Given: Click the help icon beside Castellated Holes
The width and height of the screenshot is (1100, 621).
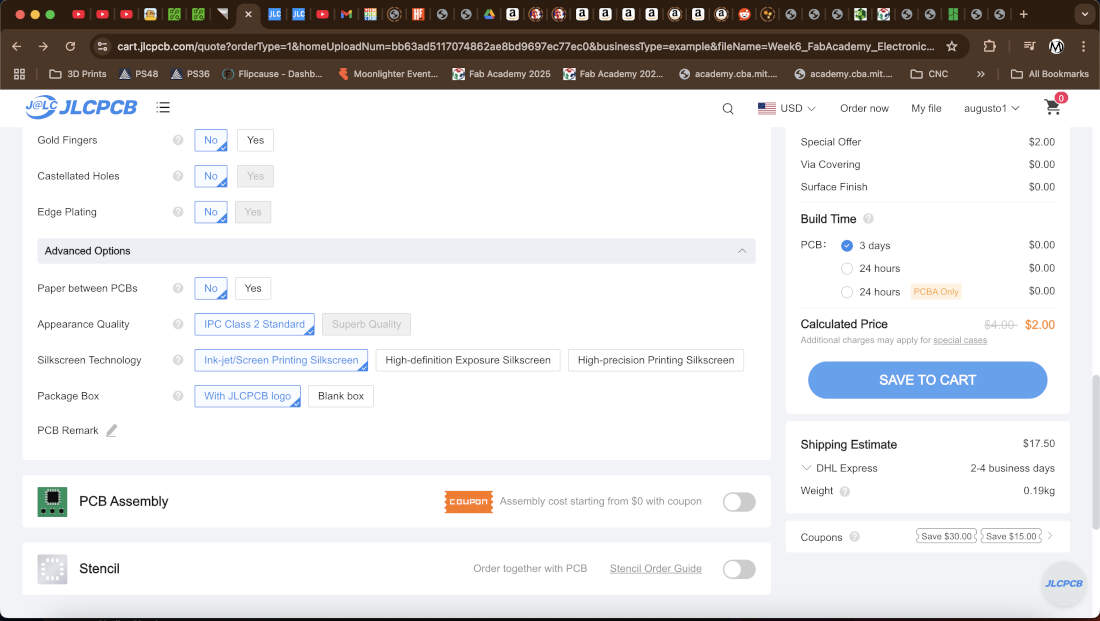Looking at the screenshot, I should click(x=178, y=176).
